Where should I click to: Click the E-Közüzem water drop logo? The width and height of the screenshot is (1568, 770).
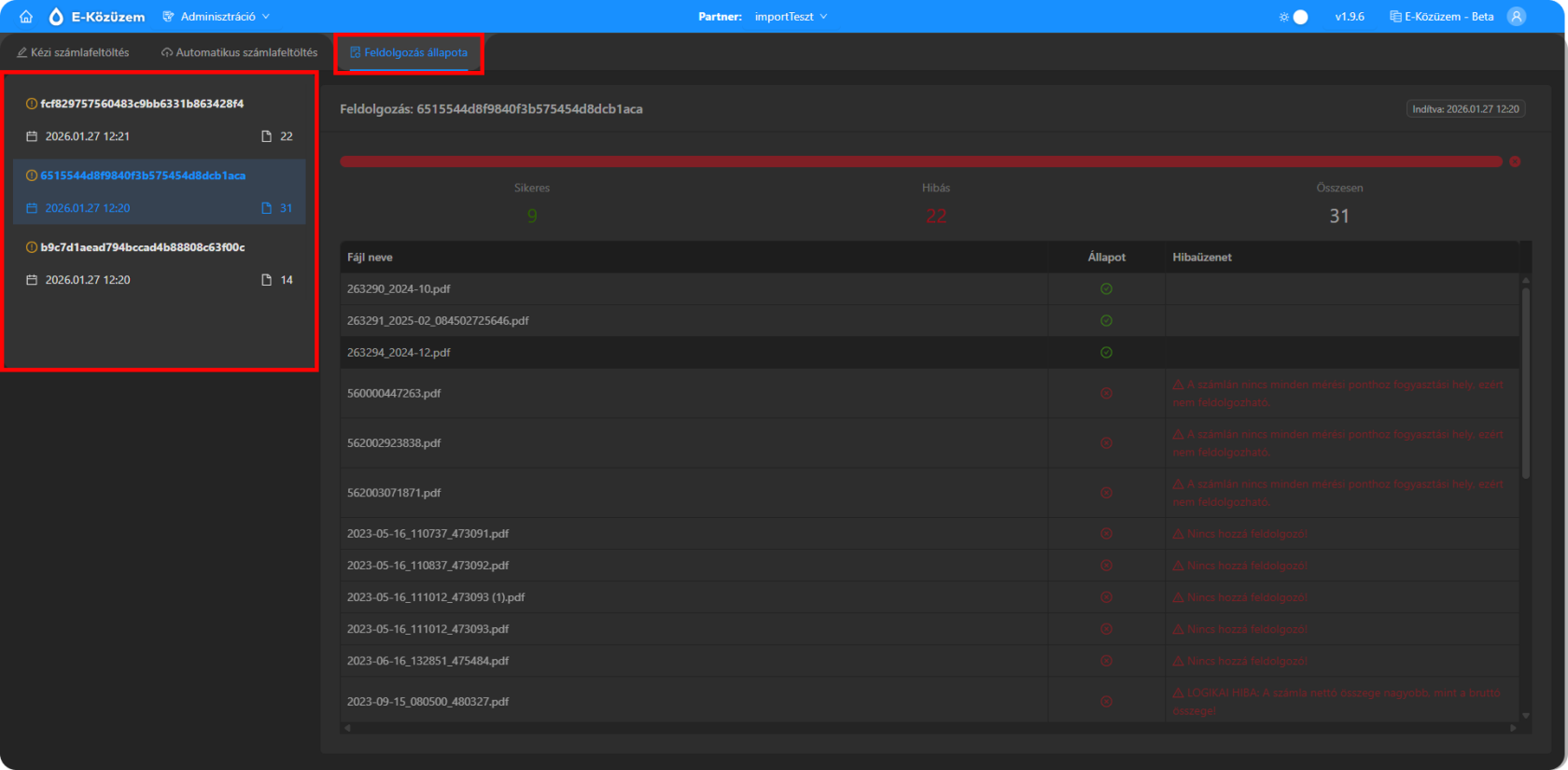click(56, 17)
